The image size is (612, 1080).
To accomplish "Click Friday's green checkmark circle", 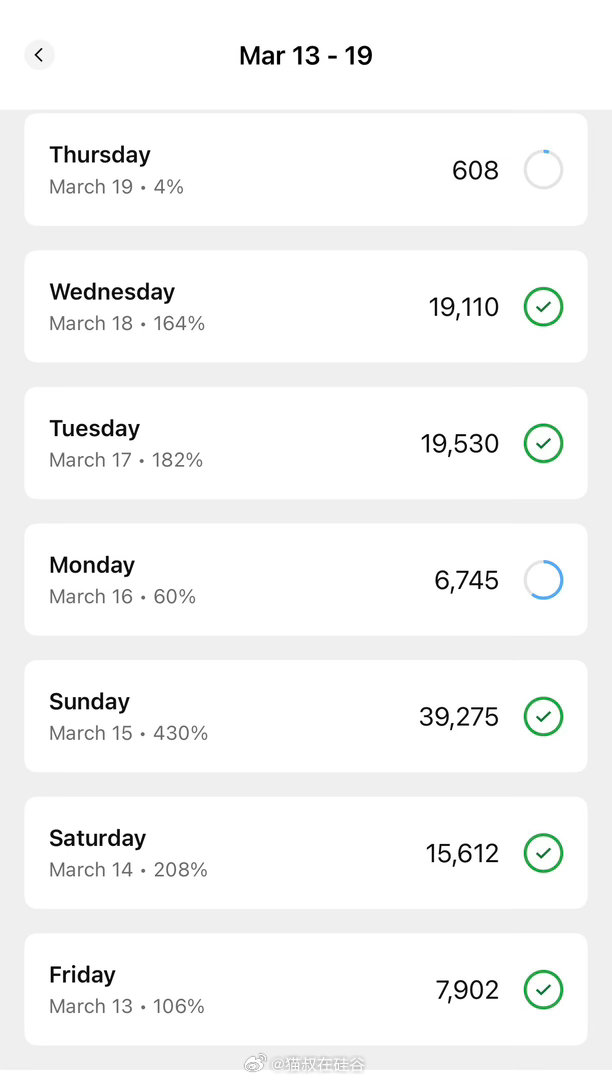I will pos(543,990).
